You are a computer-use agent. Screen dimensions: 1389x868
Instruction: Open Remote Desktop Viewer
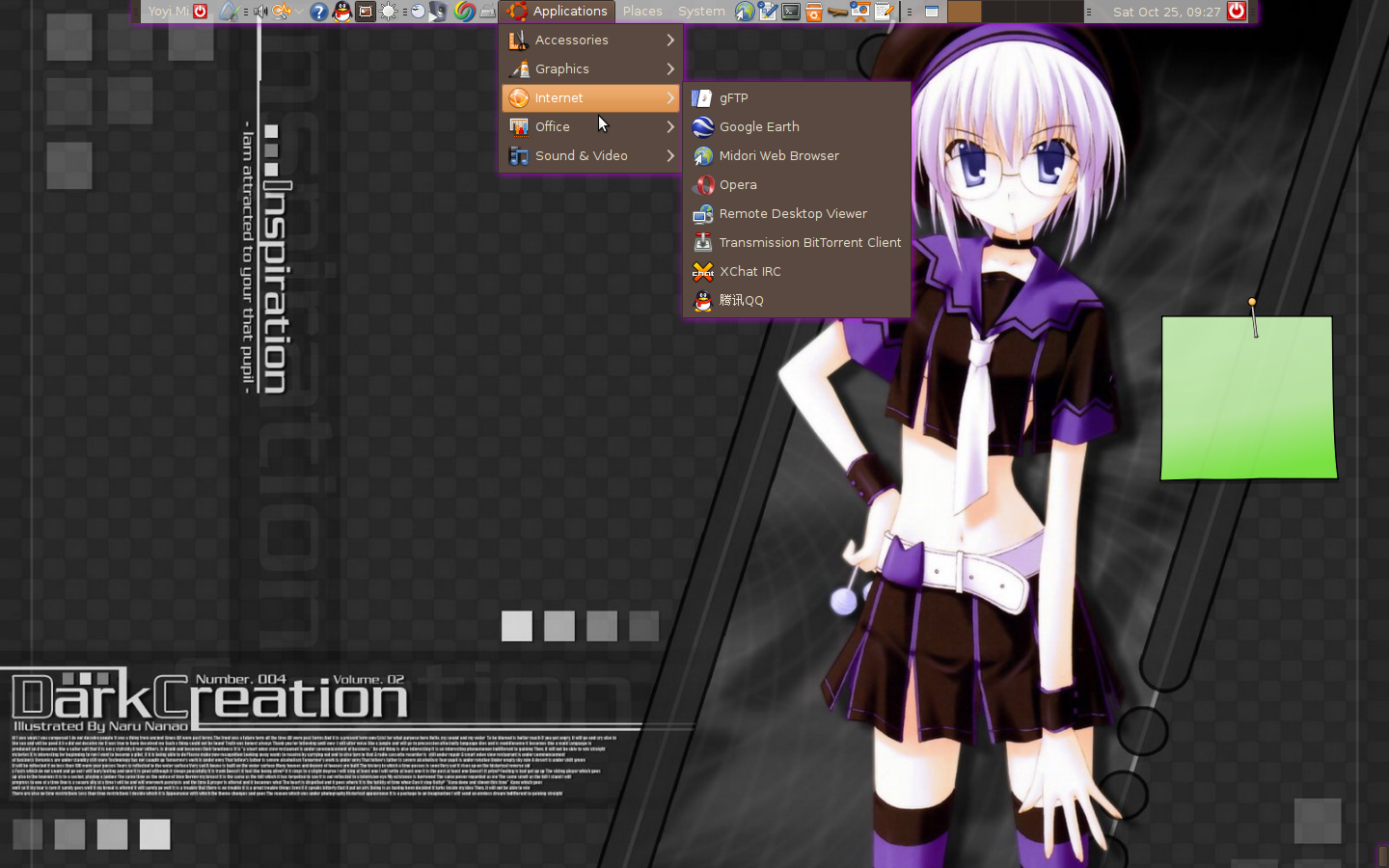tap(797, 213)
